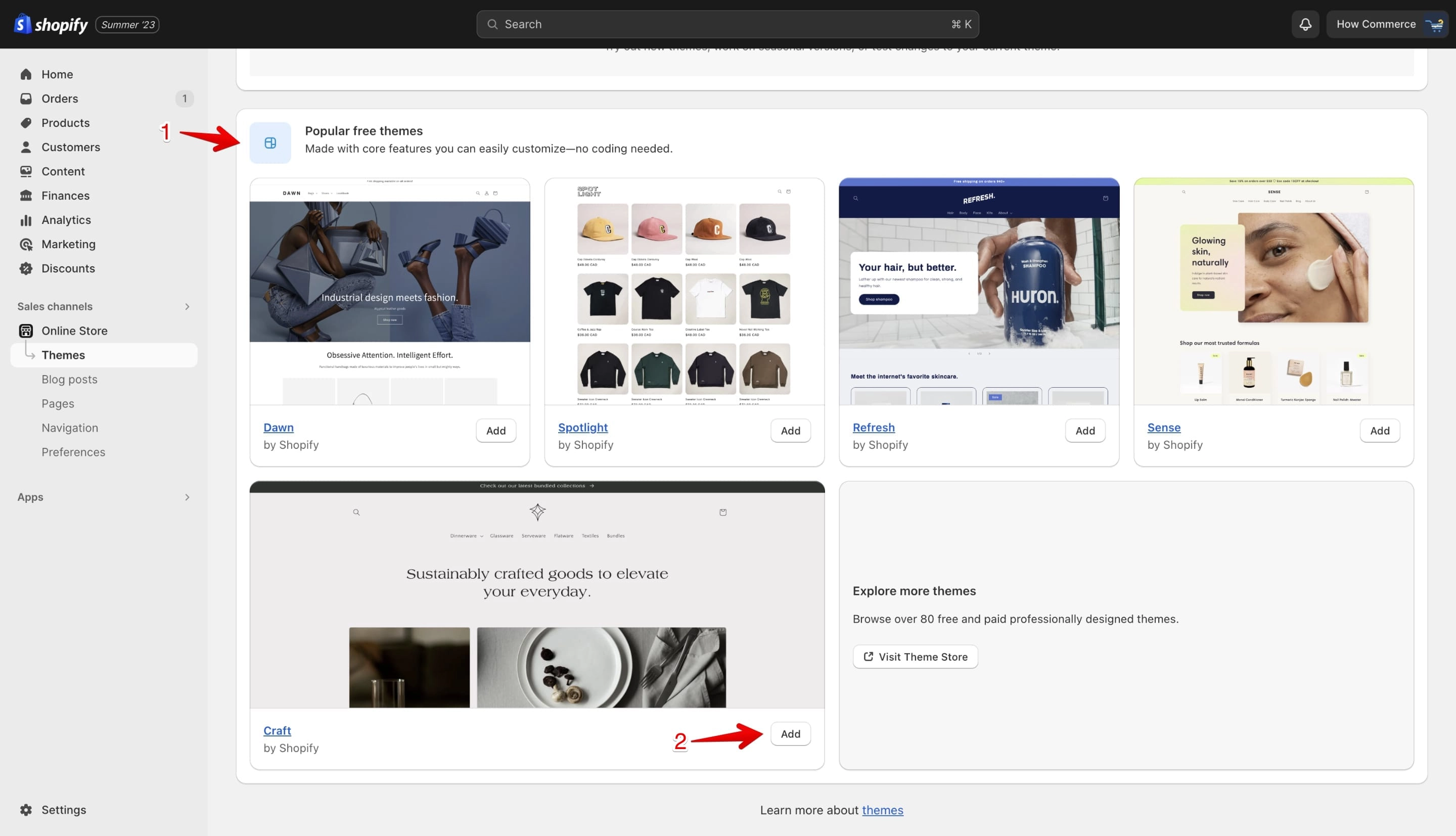This screenshot has height=836, width=1456.
Task: Click the How Commerce store avatar
Action: pyautogui.click(x=1434, y=24)
